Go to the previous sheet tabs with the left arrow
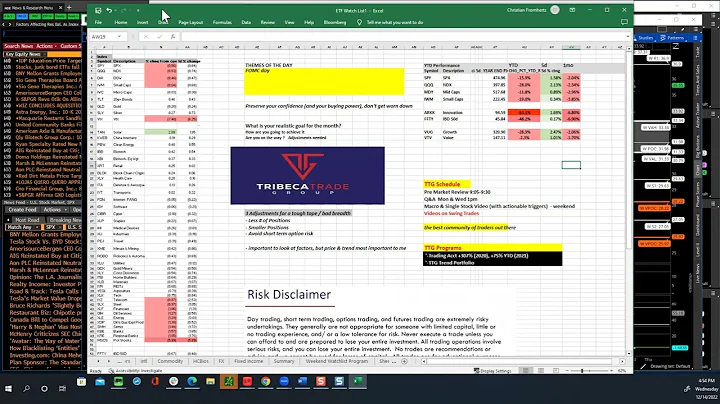Image resolution: width=720 pixels, height=404 pixels. pyautogui.click(x=98, y=362)
